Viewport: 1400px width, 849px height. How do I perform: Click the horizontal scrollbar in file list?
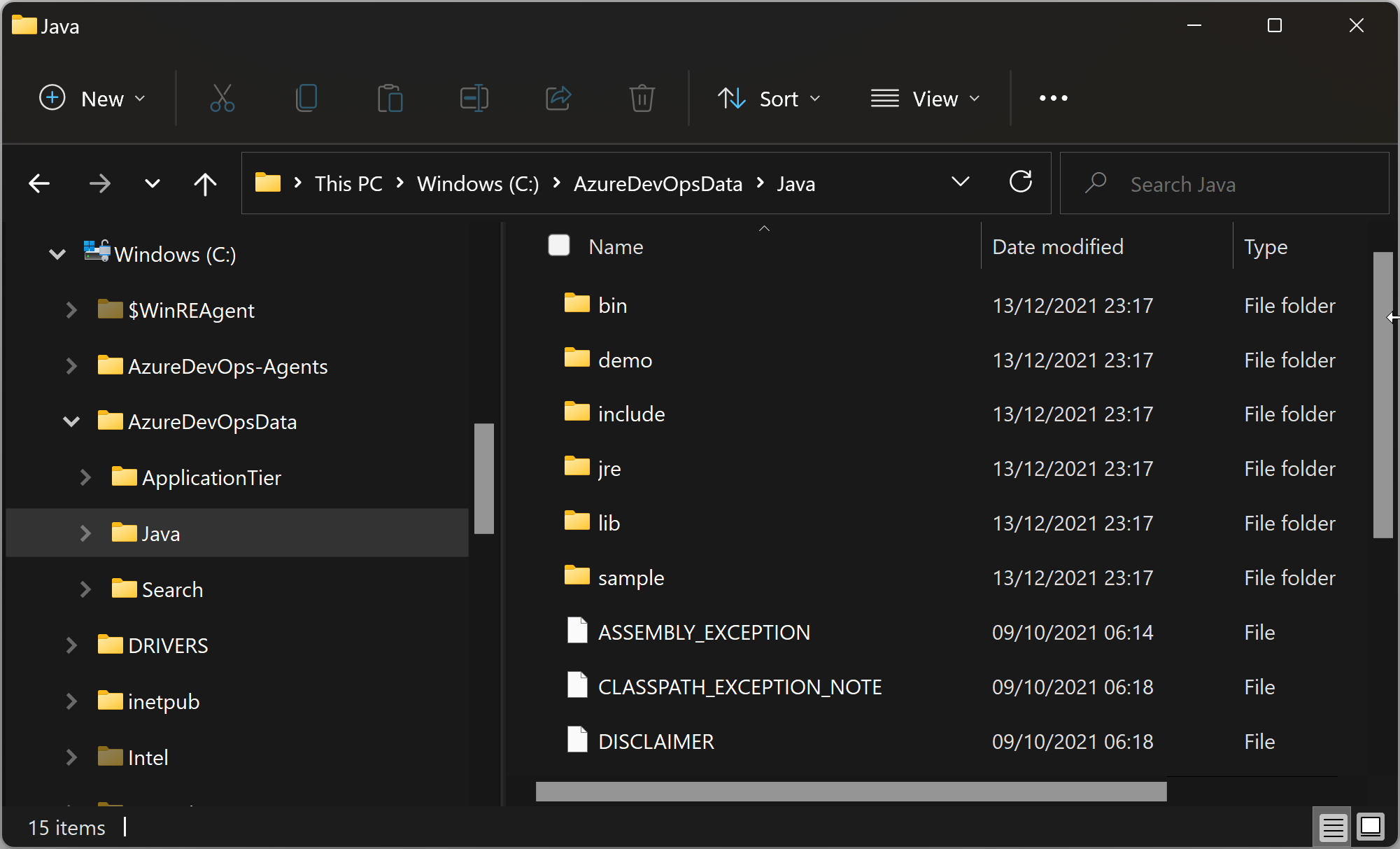click(x=851, y=792)
